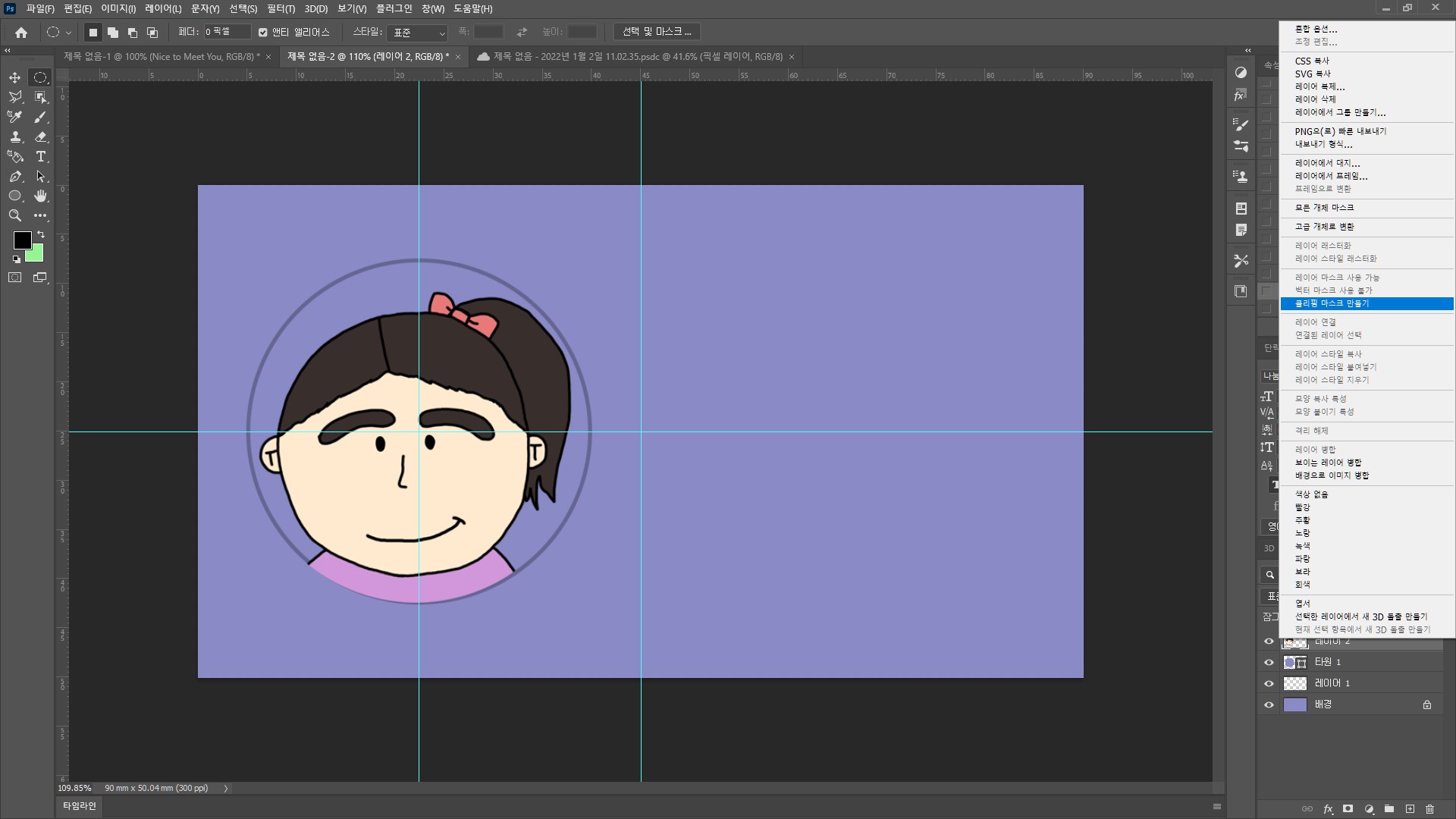Click the foreground color swatch
Screen dimensions: 1456x819
pyautogui.click(x=22, y=240)
